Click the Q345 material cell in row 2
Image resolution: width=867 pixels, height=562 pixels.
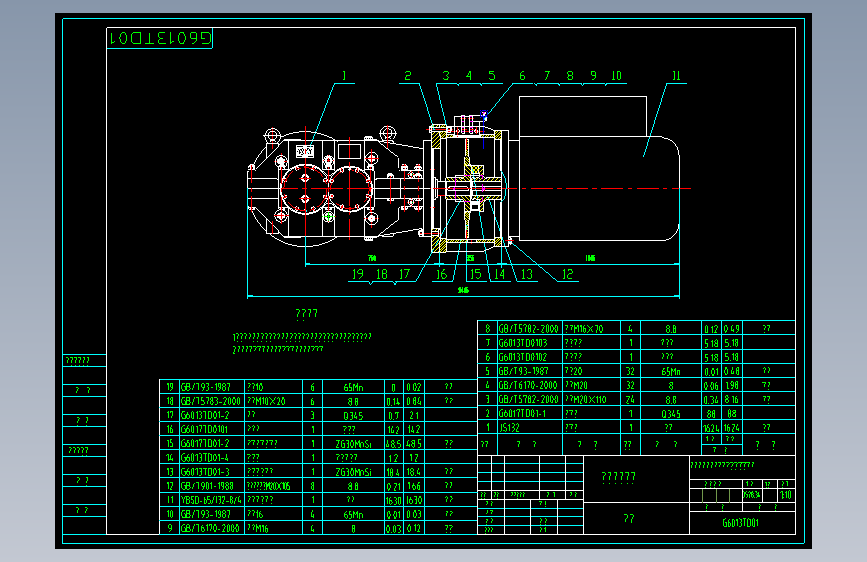coord(671,414)
